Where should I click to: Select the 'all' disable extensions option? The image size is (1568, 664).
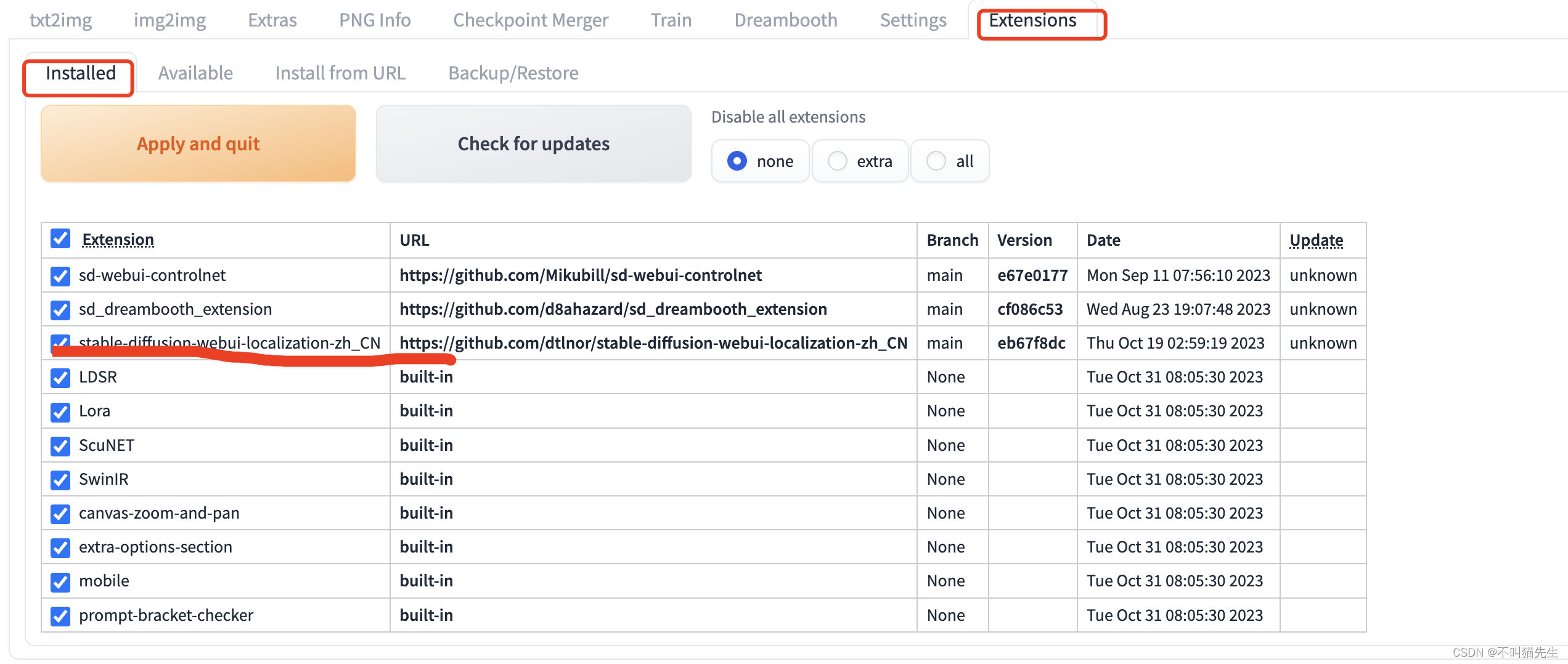[x=950, y=161]
